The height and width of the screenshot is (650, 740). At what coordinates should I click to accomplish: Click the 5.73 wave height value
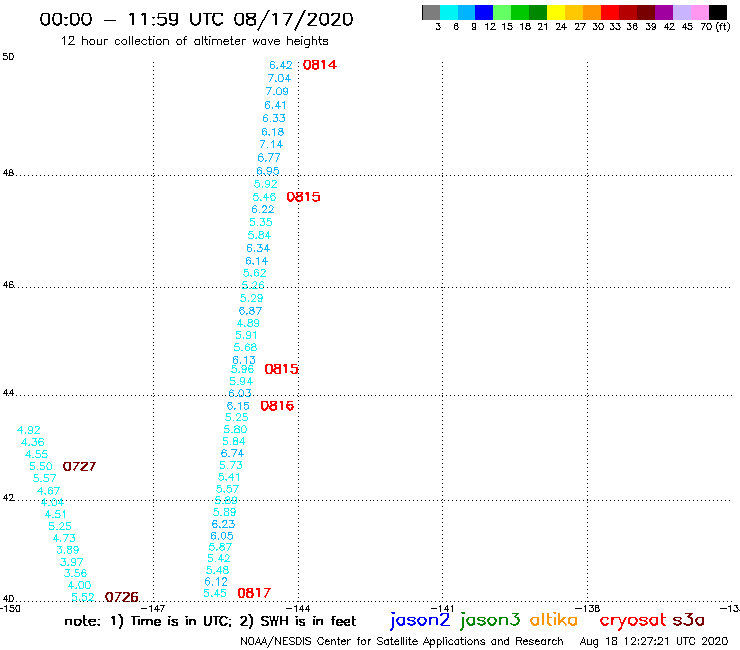click(x=231, y=465)
